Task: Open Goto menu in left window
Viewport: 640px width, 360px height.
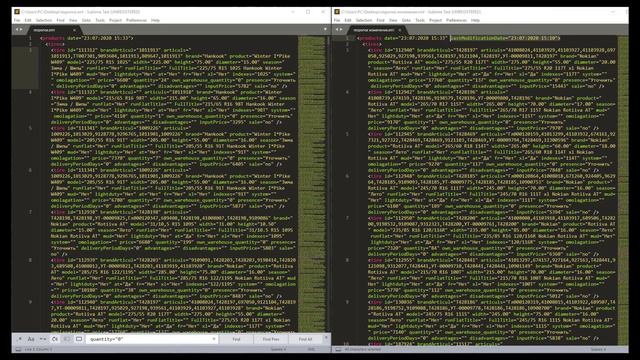Action: [x=86, y=20]
